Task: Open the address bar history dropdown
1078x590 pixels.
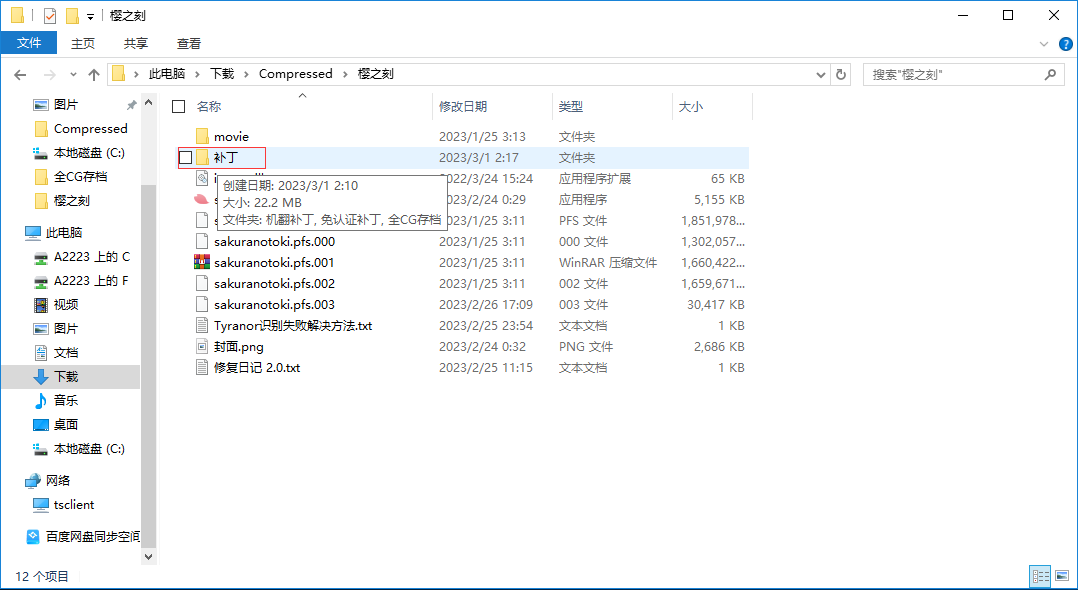Action: 820,74
